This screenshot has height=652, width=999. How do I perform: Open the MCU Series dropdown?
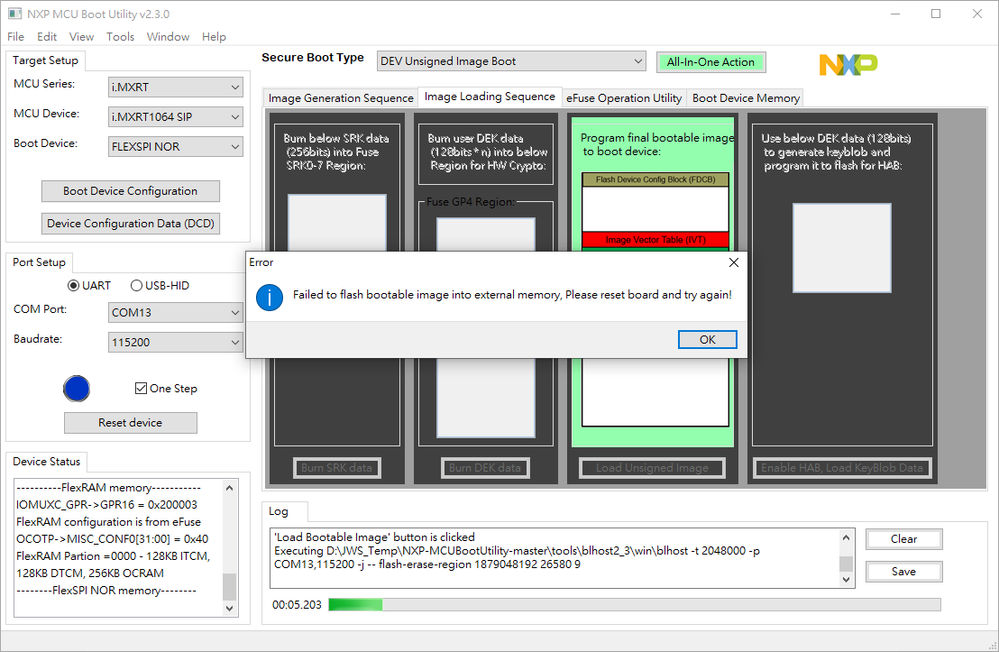click(x=175, y=87)
